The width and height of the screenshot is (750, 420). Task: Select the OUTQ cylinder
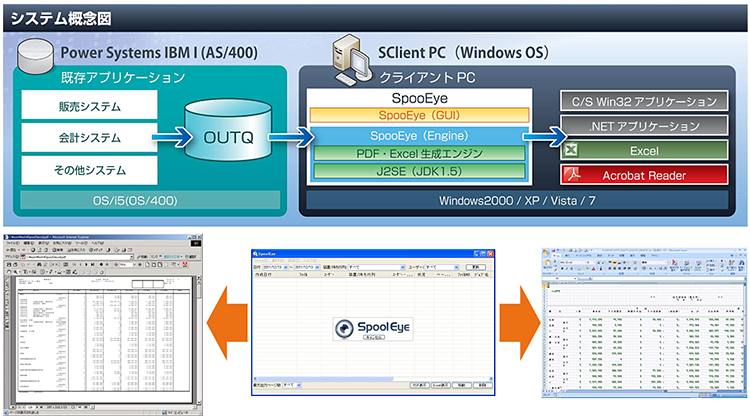click(228, 130)
